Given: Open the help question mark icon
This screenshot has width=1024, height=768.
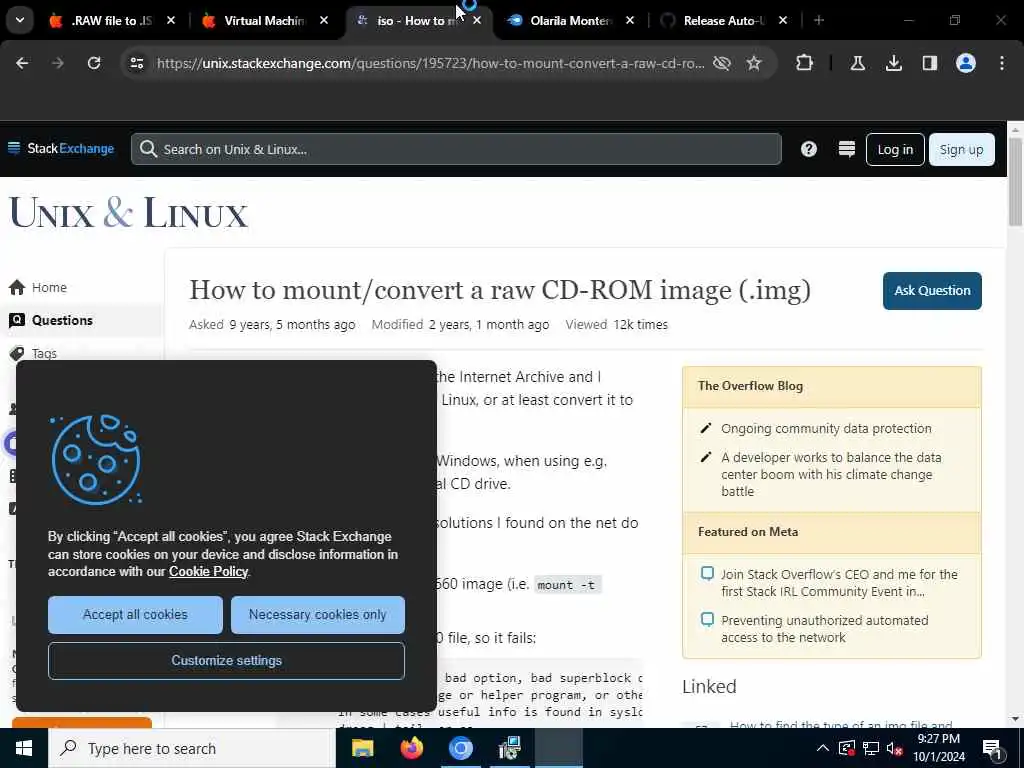Looking at the screenshot, I should click(x=808, y=149).
